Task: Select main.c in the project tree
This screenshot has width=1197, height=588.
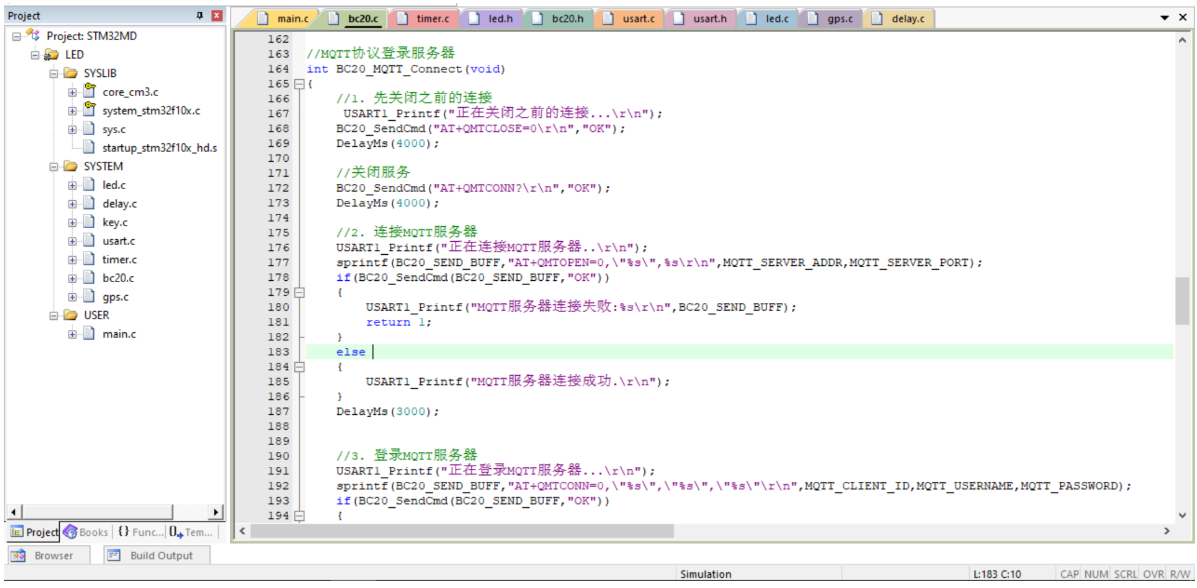Action: (x=119, y=334)
